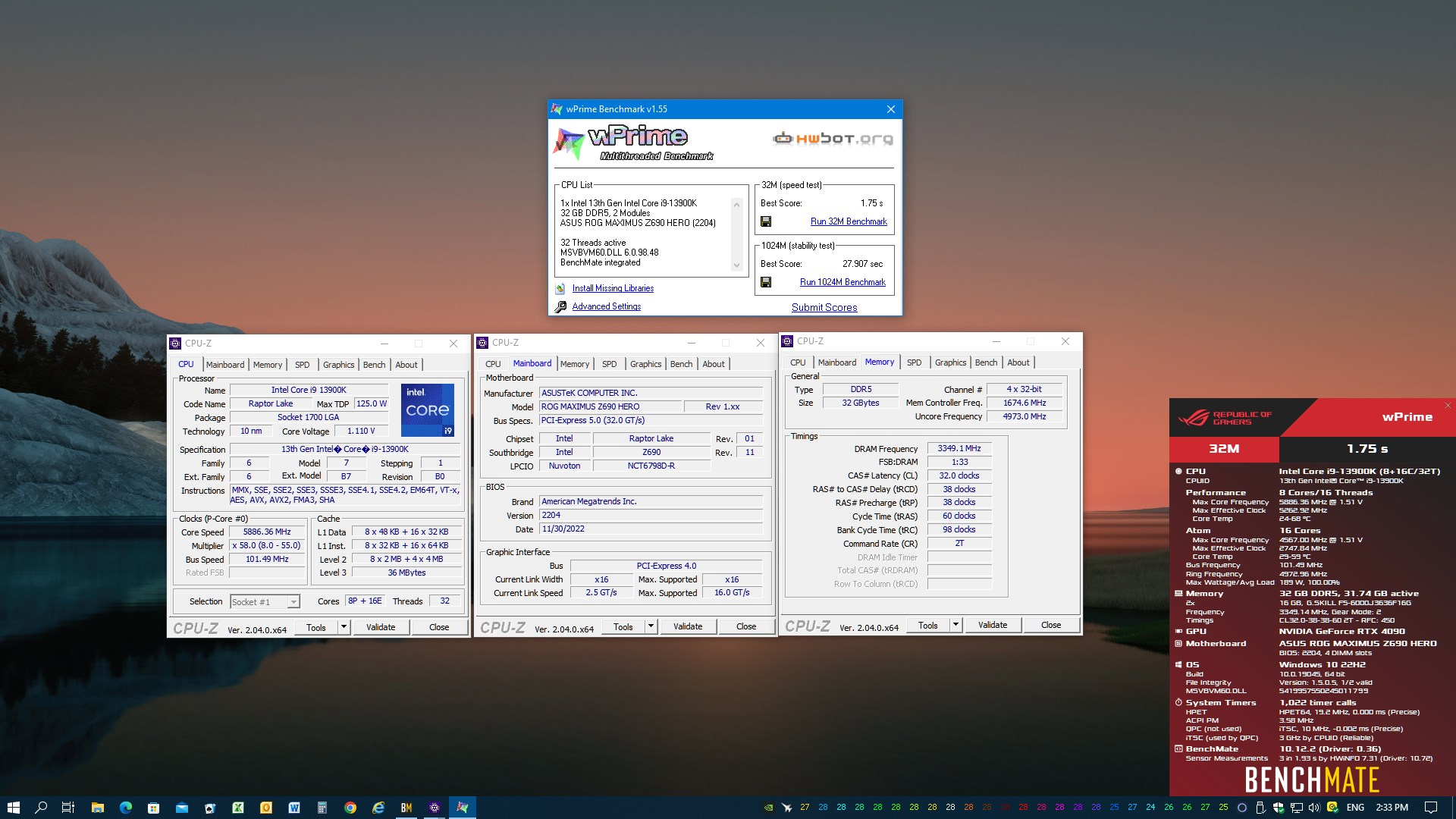
Task: Launch Outlook from the taskbar
Action: 266,808
